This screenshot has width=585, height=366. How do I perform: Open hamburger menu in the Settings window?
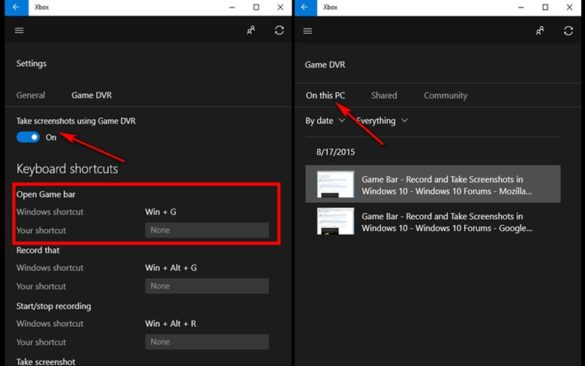click(19, 30)
